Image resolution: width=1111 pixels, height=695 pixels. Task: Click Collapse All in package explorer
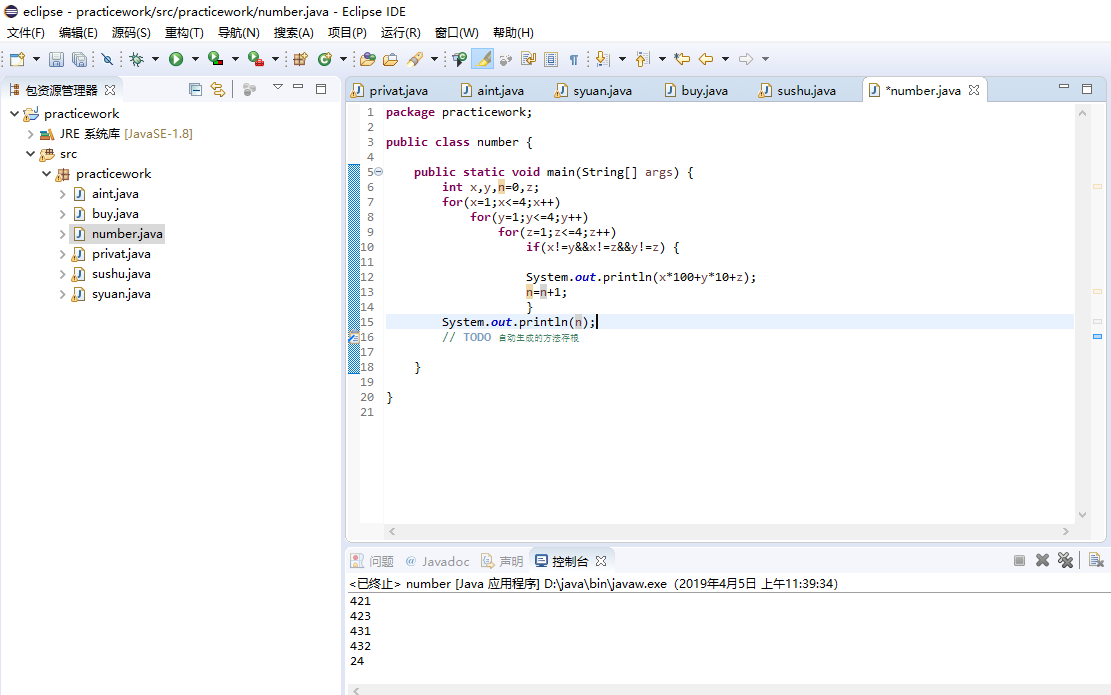coord(196,89)
